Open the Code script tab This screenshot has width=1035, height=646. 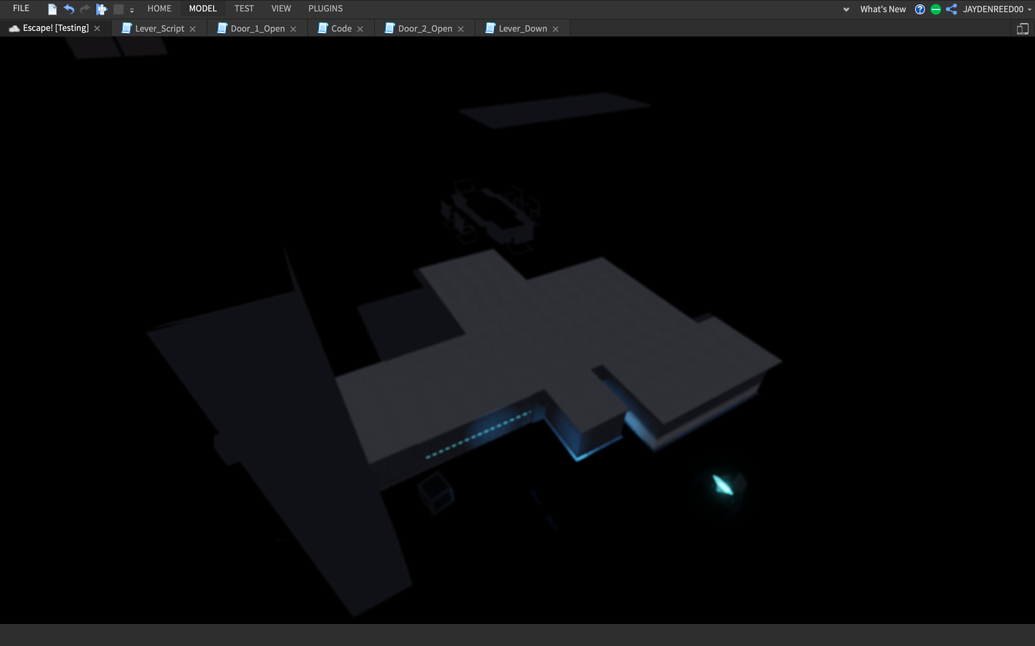coord(341,28)
